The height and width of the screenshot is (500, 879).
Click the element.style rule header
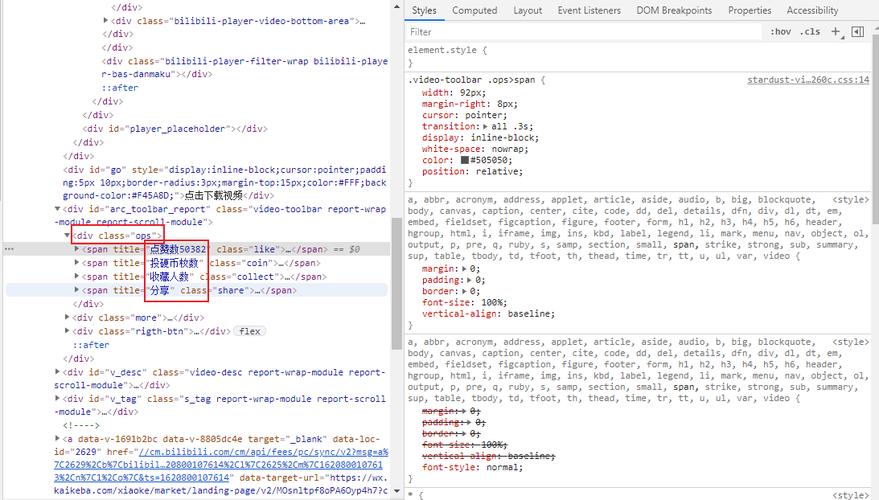tap(447, 50)
